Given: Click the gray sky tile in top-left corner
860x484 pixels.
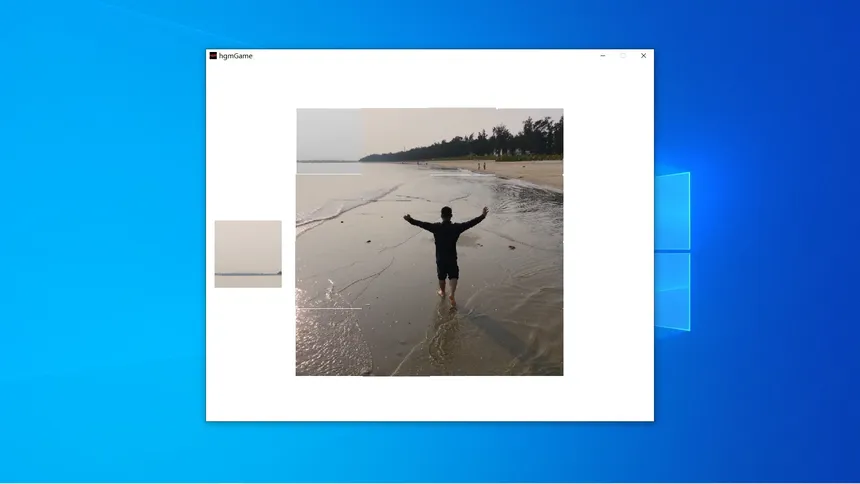Looking at the screenshot, I should point(329,141).
